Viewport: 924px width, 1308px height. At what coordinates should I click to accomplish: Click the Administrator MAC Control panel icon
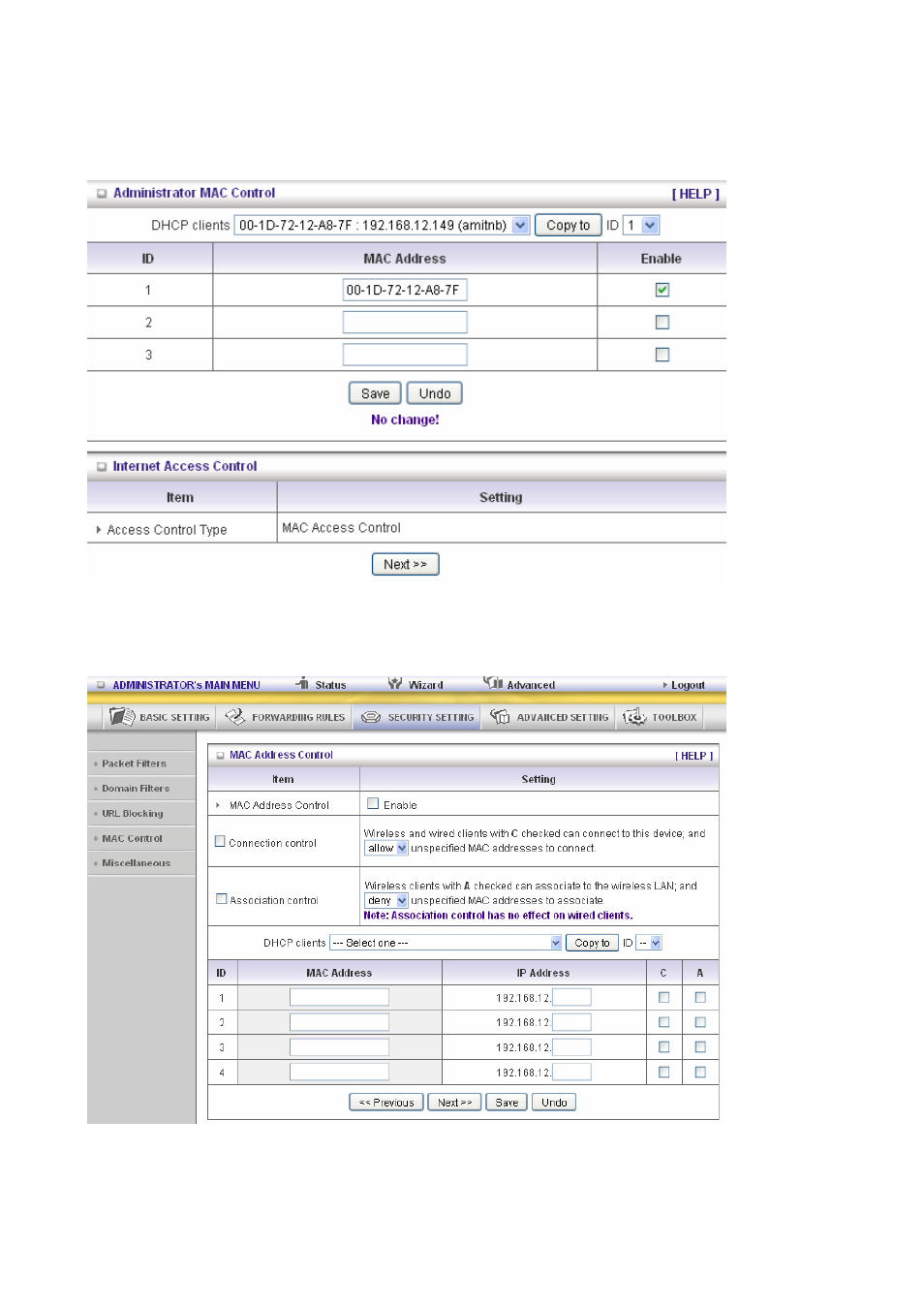coord(102,194)
